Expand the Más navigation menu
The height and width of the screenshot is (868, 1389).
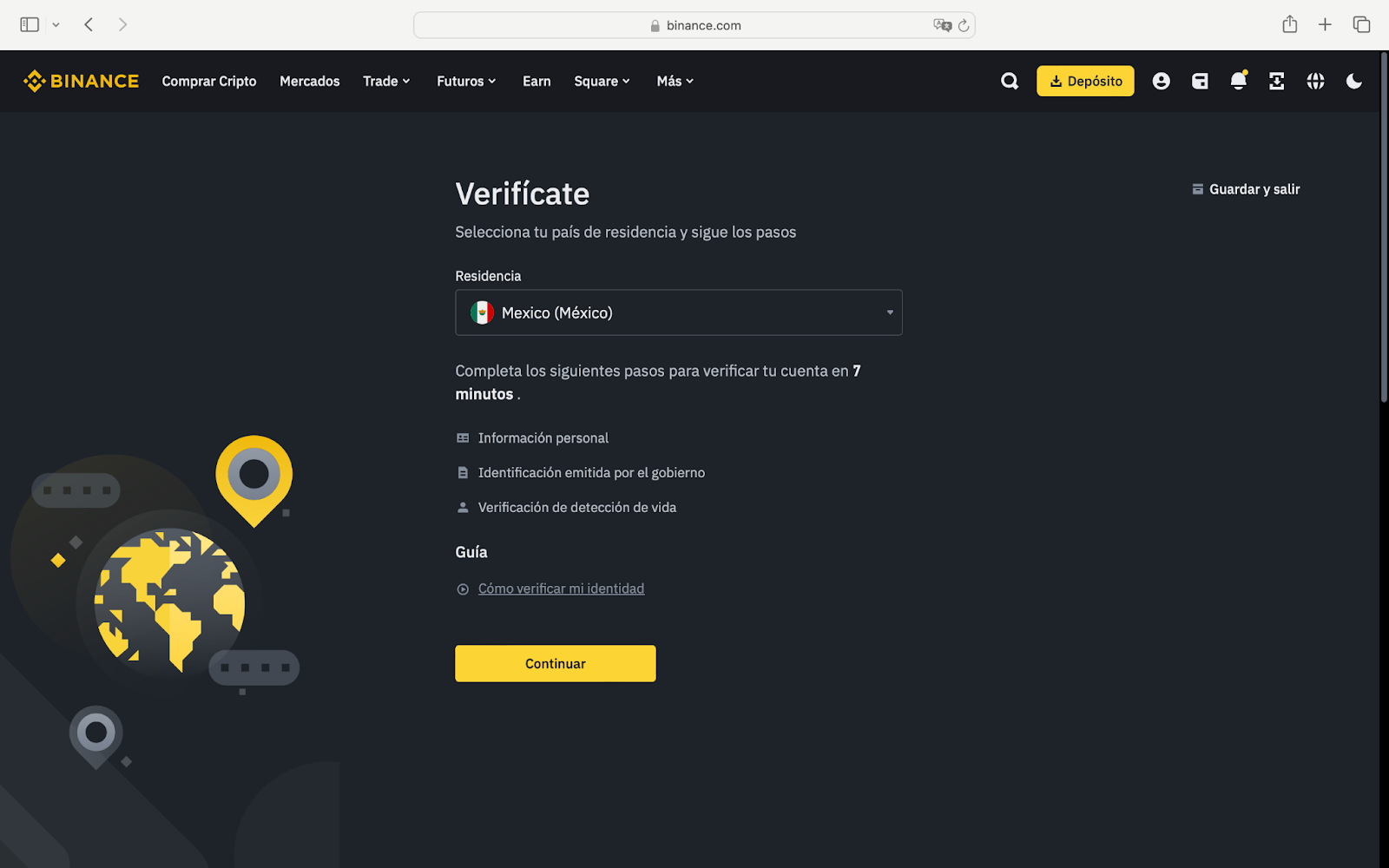[675, 81]
